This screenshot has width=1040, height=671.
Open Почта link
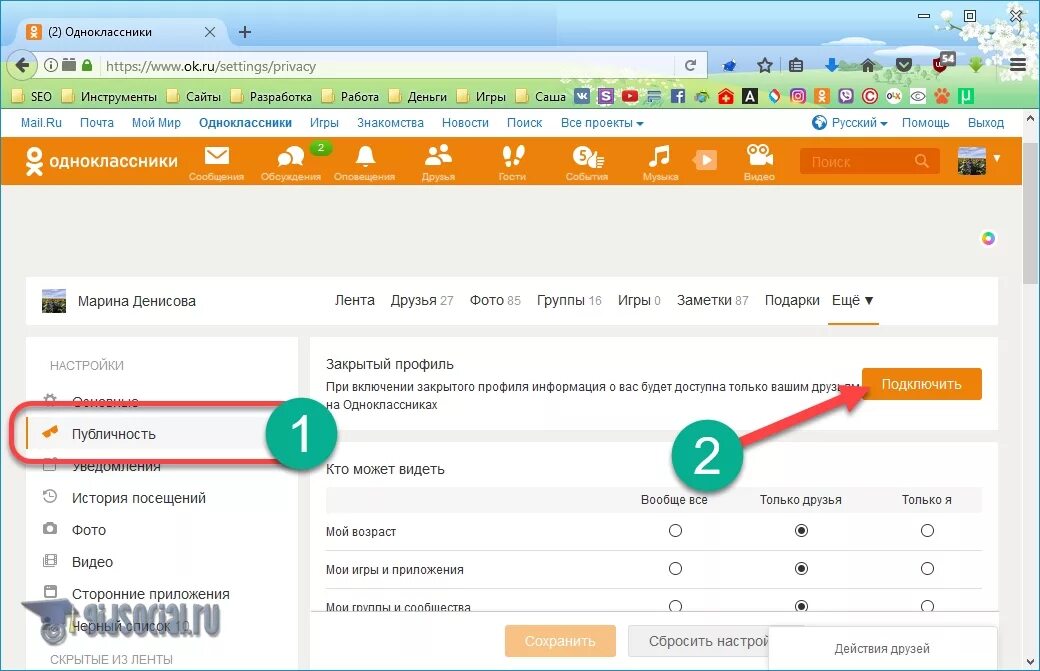pyautogui.click(x=97, y=123)
